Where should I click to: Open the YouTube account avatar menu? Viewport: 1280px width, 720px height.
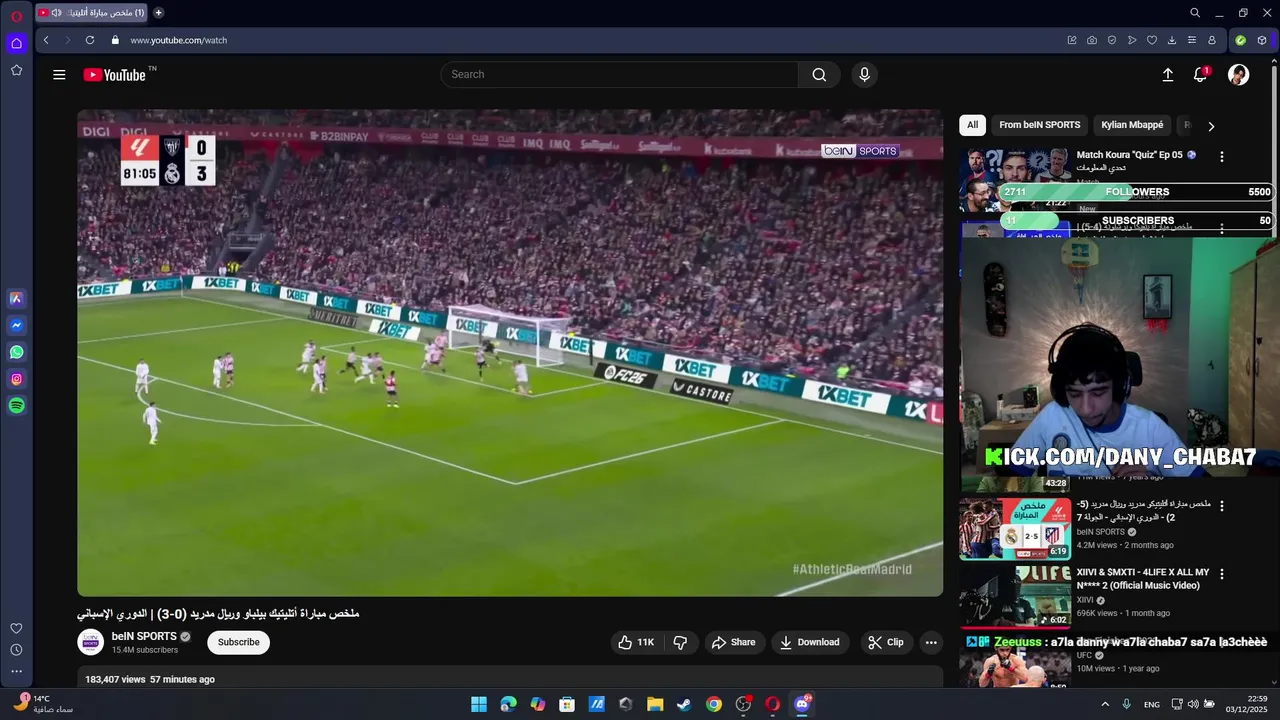coord(1238,75)
